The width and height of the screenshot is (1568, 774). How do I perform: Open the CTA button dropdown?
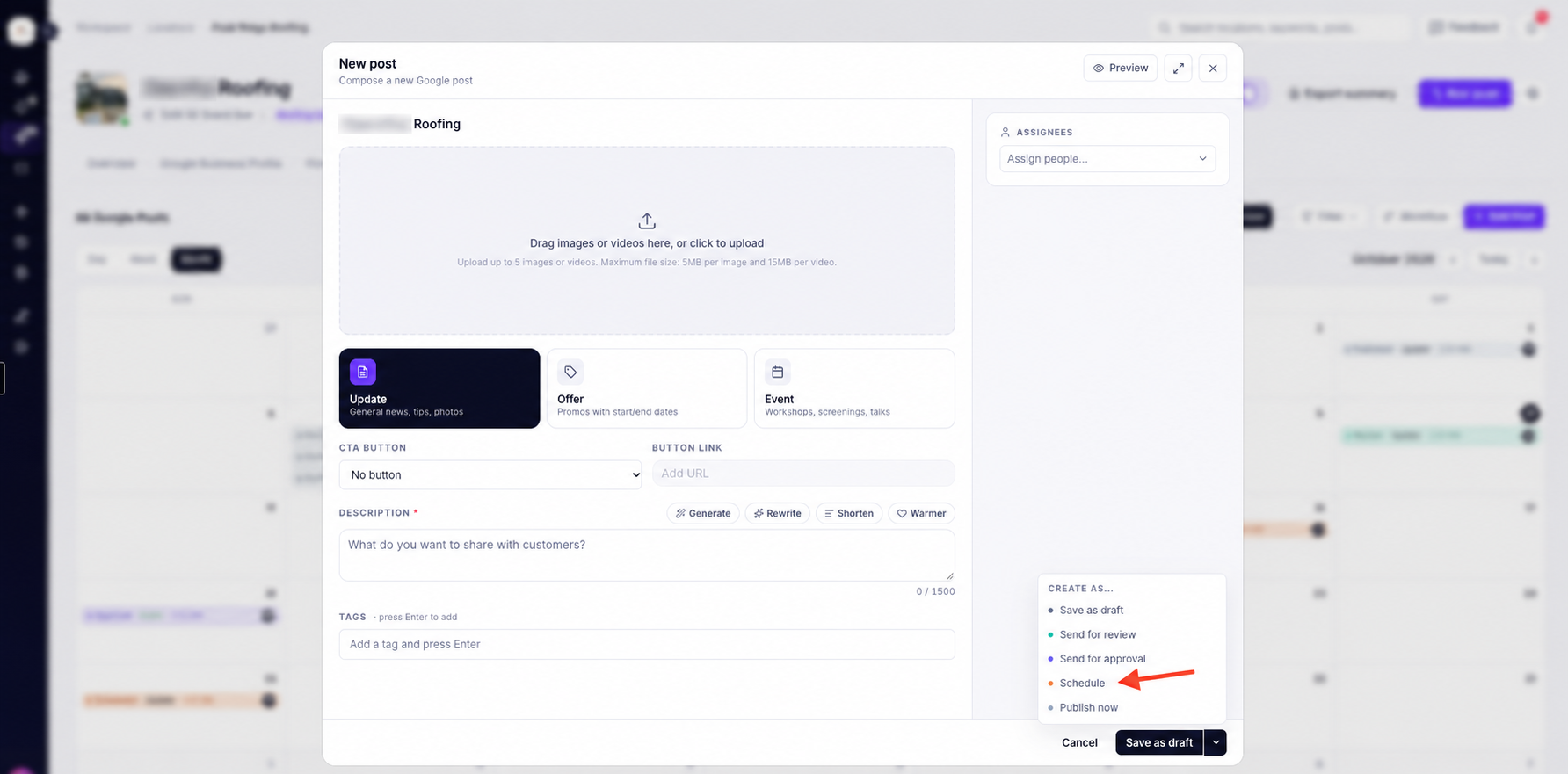[490, 474]
